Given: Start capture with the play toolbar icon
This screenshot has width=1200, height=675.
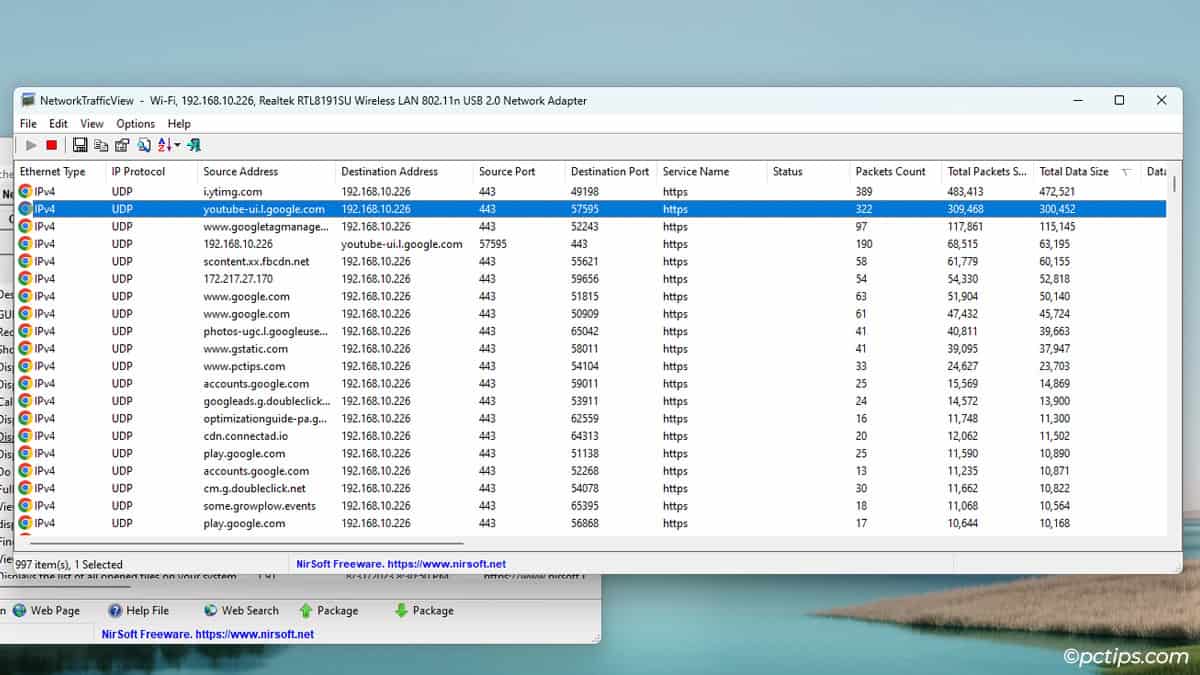Looking at the screenshot, I should (x=32, y=145).
